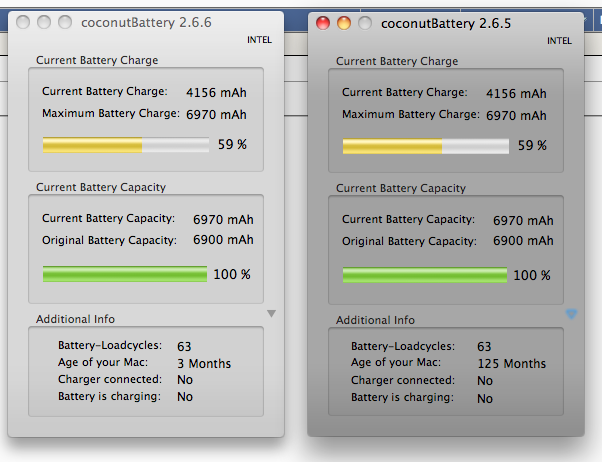Click 6900 mAh original capacity in 2.6.6

pyautogui.click(x=223, y=240)
